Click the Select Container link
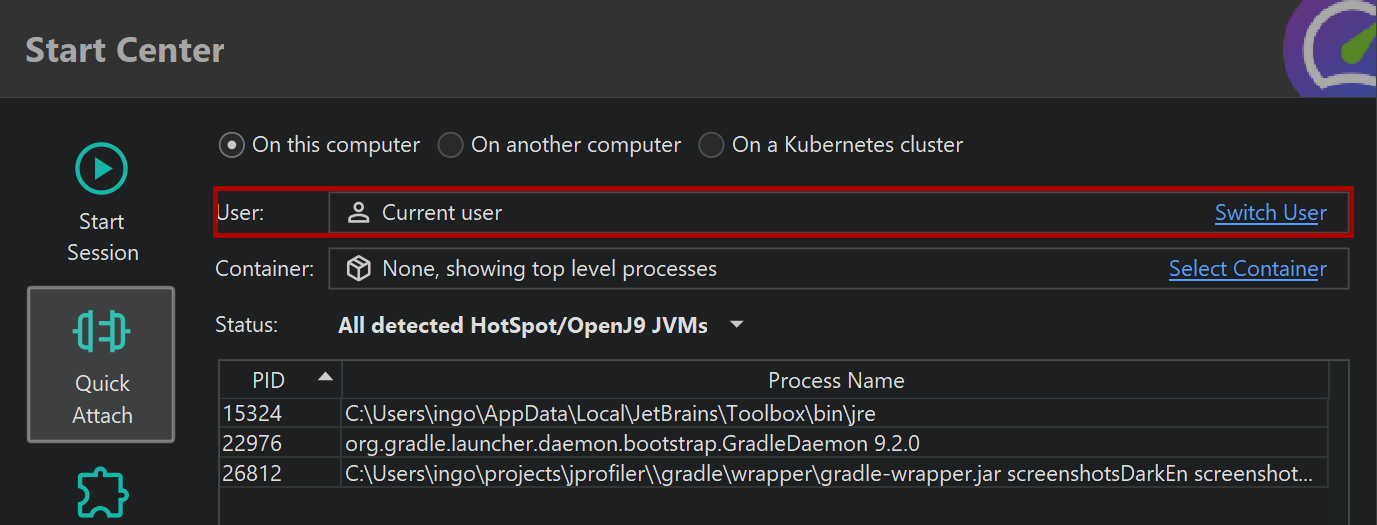The width and height of the screenshot is (1377, 525). [x=1247, y=269]
